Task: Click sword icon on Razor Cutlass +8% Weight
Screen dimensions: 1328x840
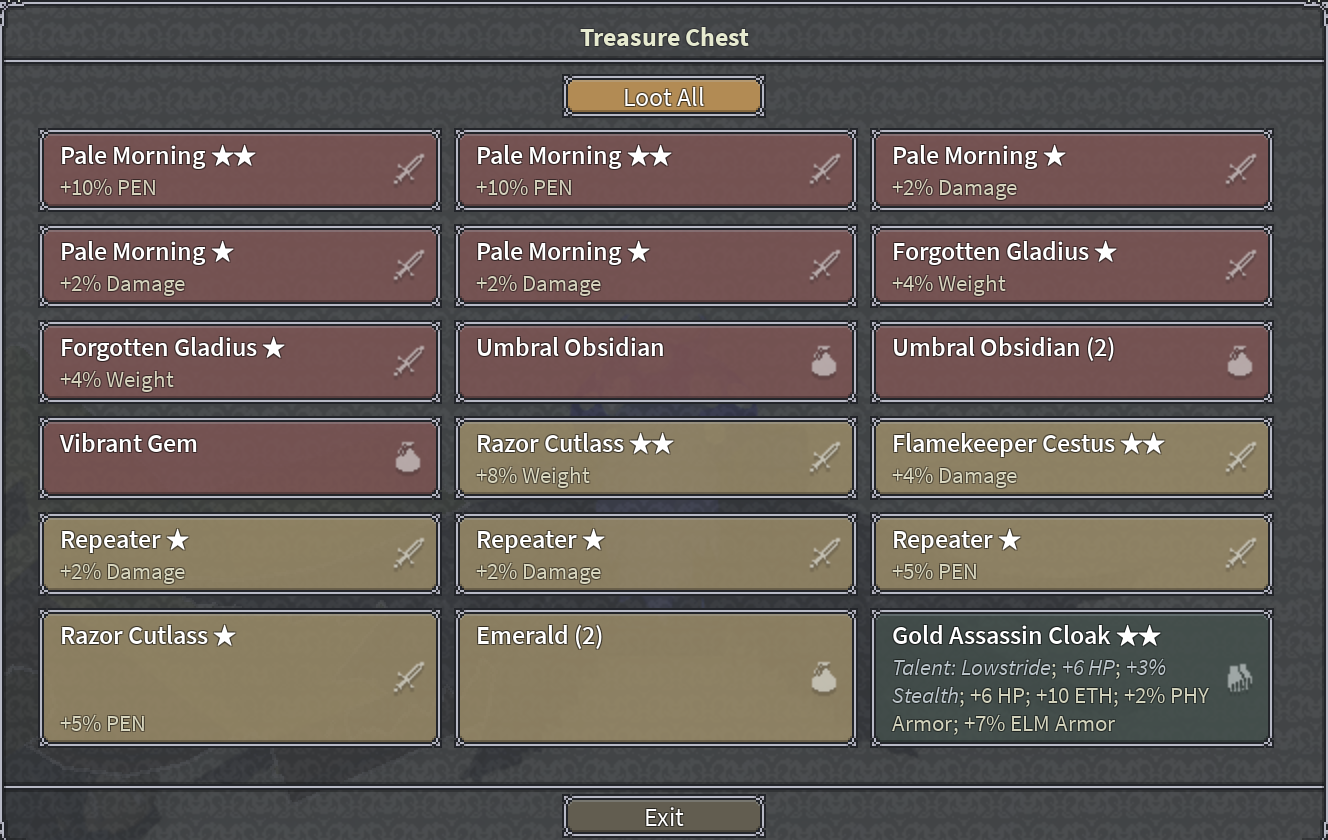Action: (x=824, y=458)
